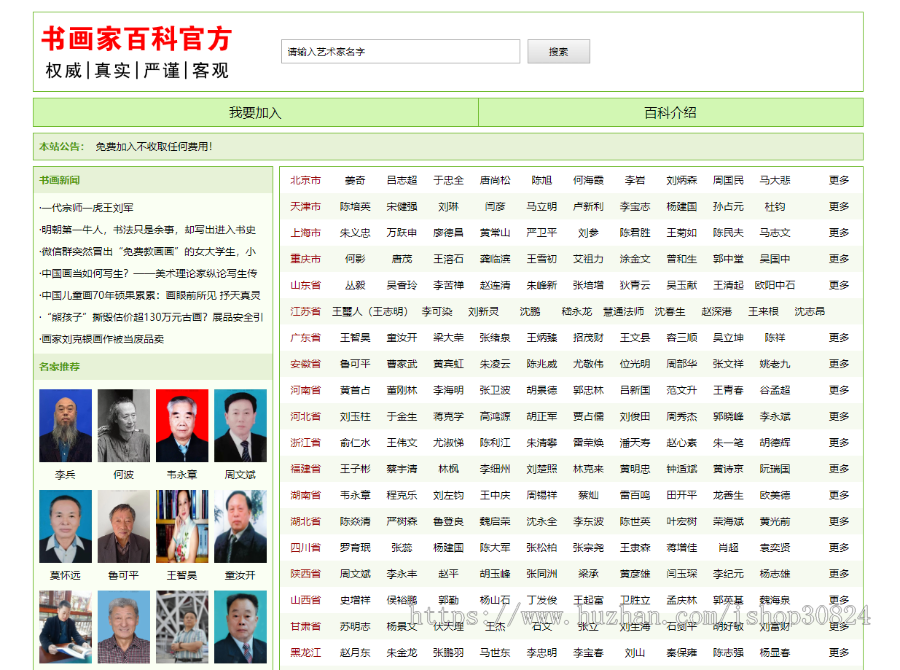Select the 黑龙江 region link

(305, 653)
